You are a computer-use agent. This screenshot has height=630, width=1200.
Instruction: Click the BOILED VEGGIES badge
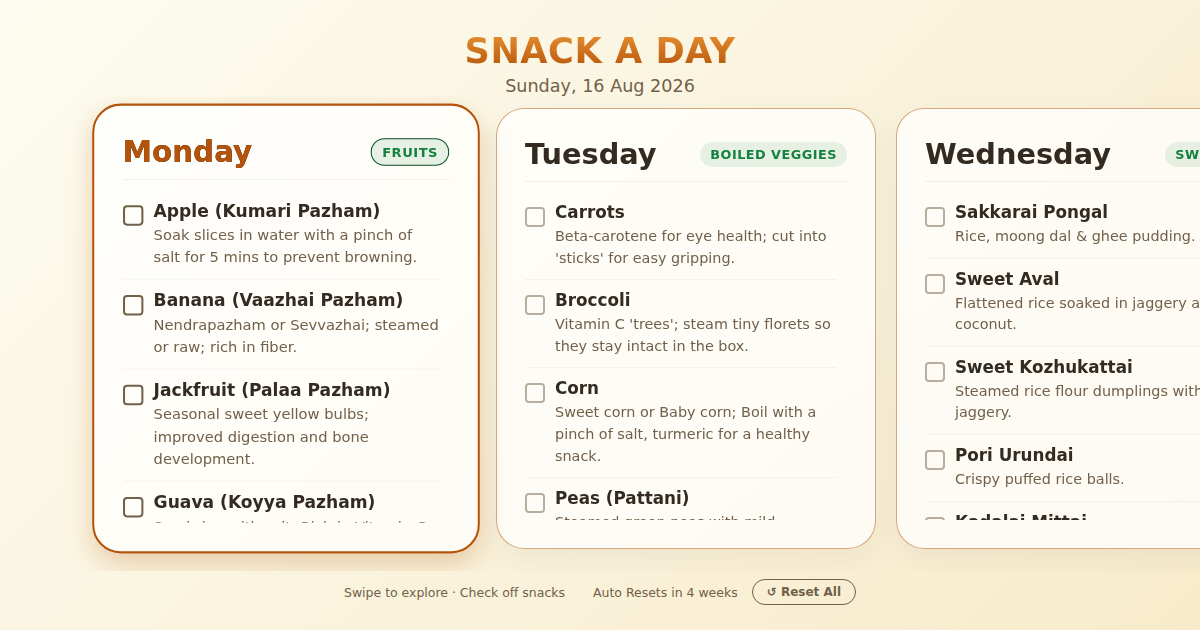click(773, 154)
